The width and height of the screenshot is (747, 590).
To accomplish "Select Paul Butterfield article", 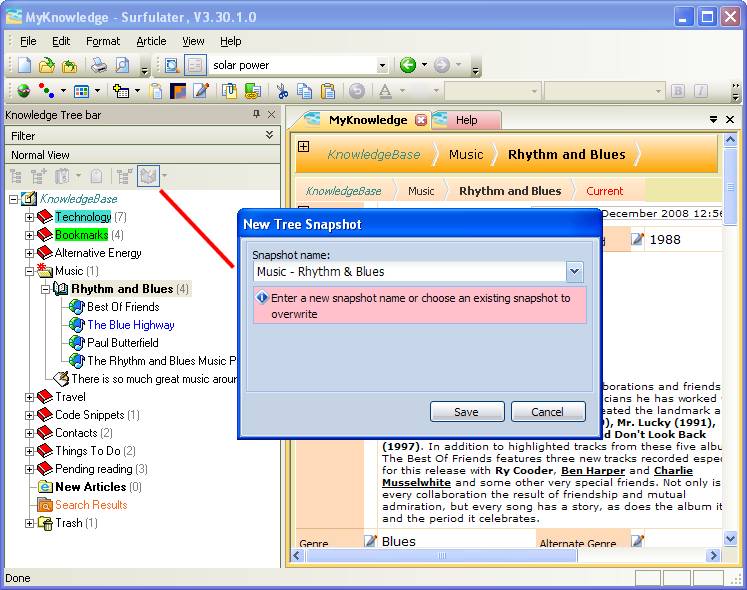I will [x=122, y=343].
